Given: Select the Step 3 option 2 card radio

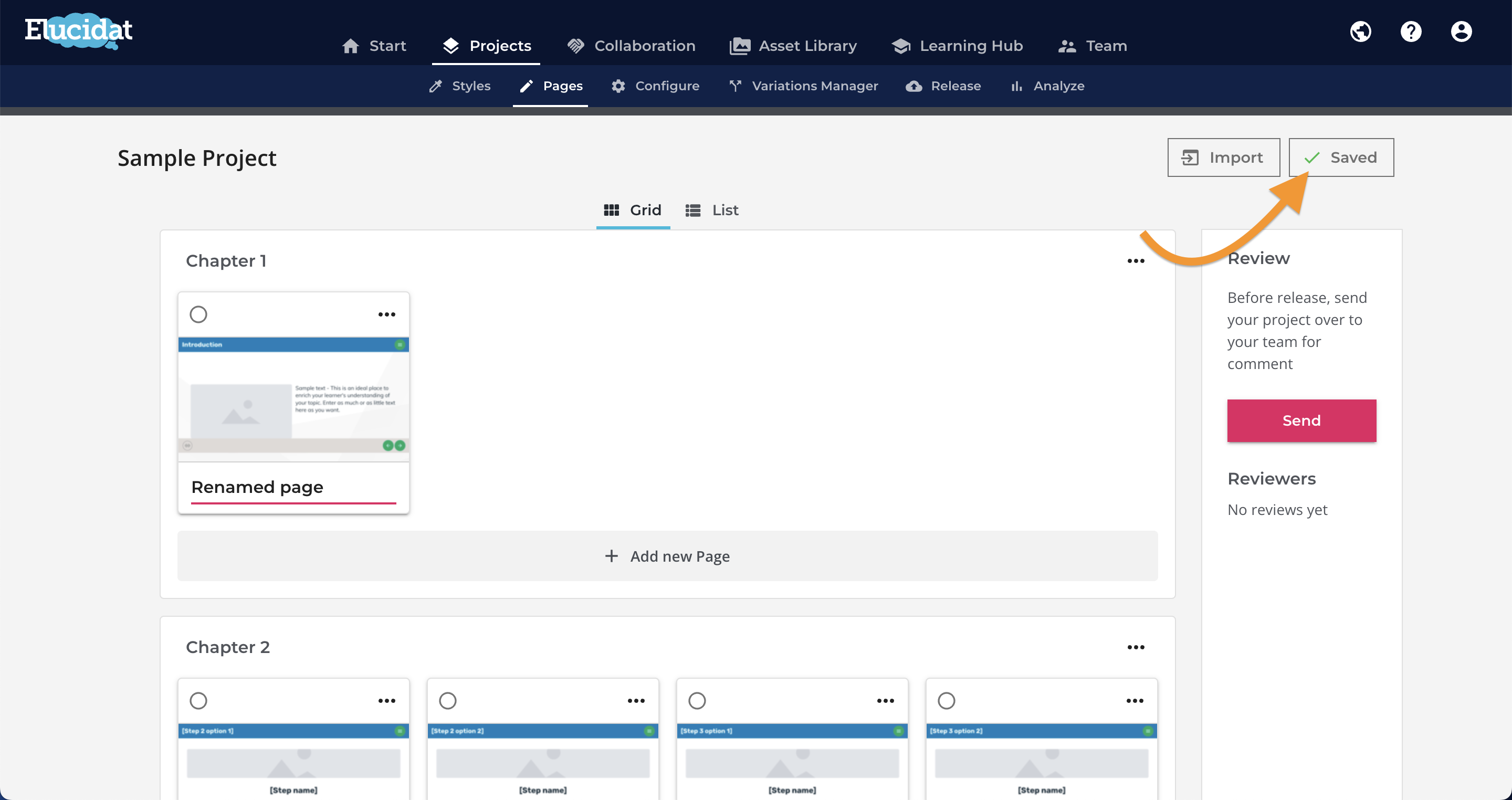Looking at the screenshot, I should [947, 701].
